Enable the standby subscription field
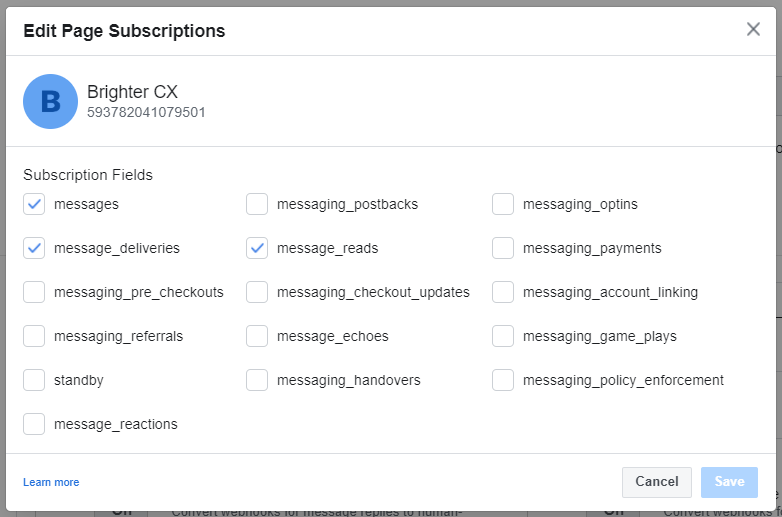The height and width of the screenshot is (517, 782). tap(34, 380)
